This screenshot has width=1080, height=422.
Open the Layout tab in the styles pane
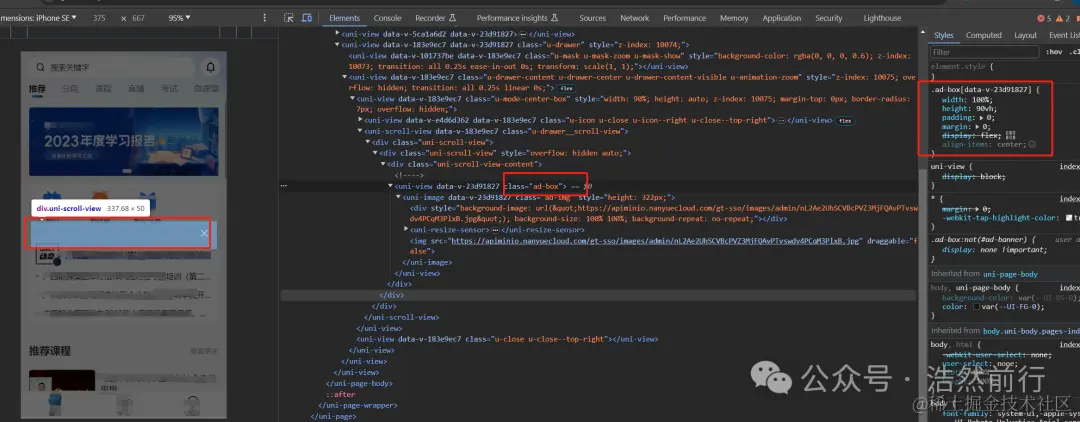click(x=1026, y=35)
